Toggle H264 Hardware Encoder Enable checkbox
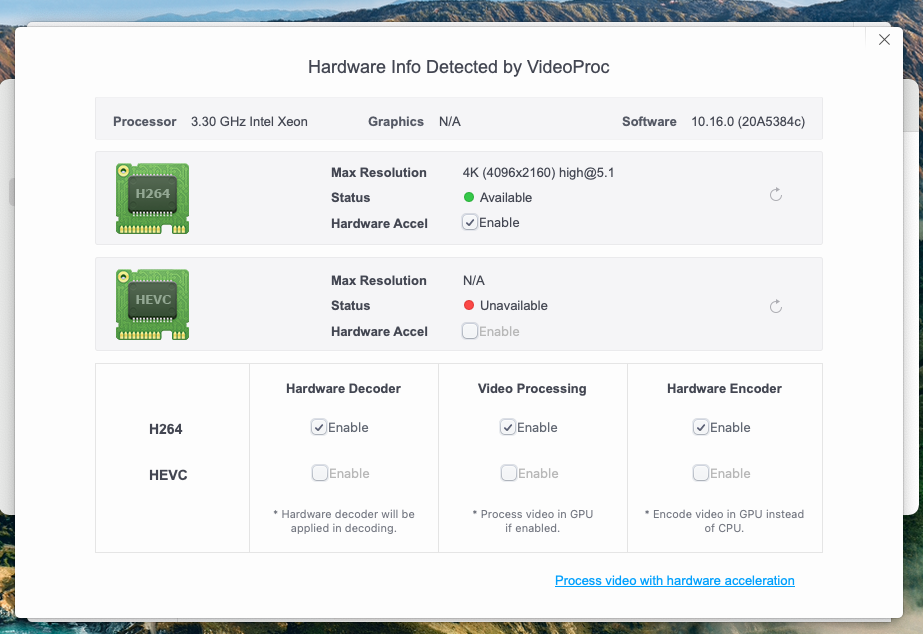 (x=700, y=427)
